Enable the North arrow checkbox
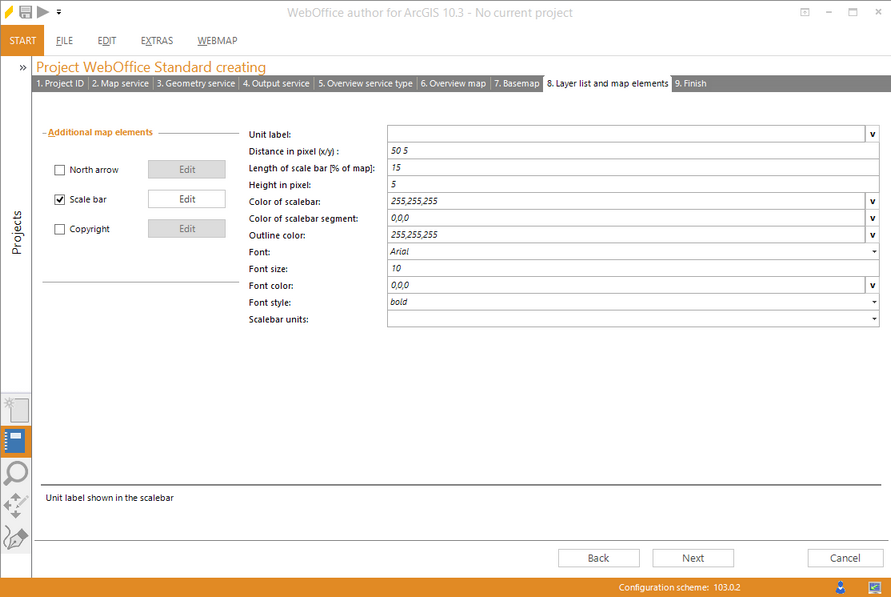This screenshot has width=891, height=597. click(x=59, y=169)
